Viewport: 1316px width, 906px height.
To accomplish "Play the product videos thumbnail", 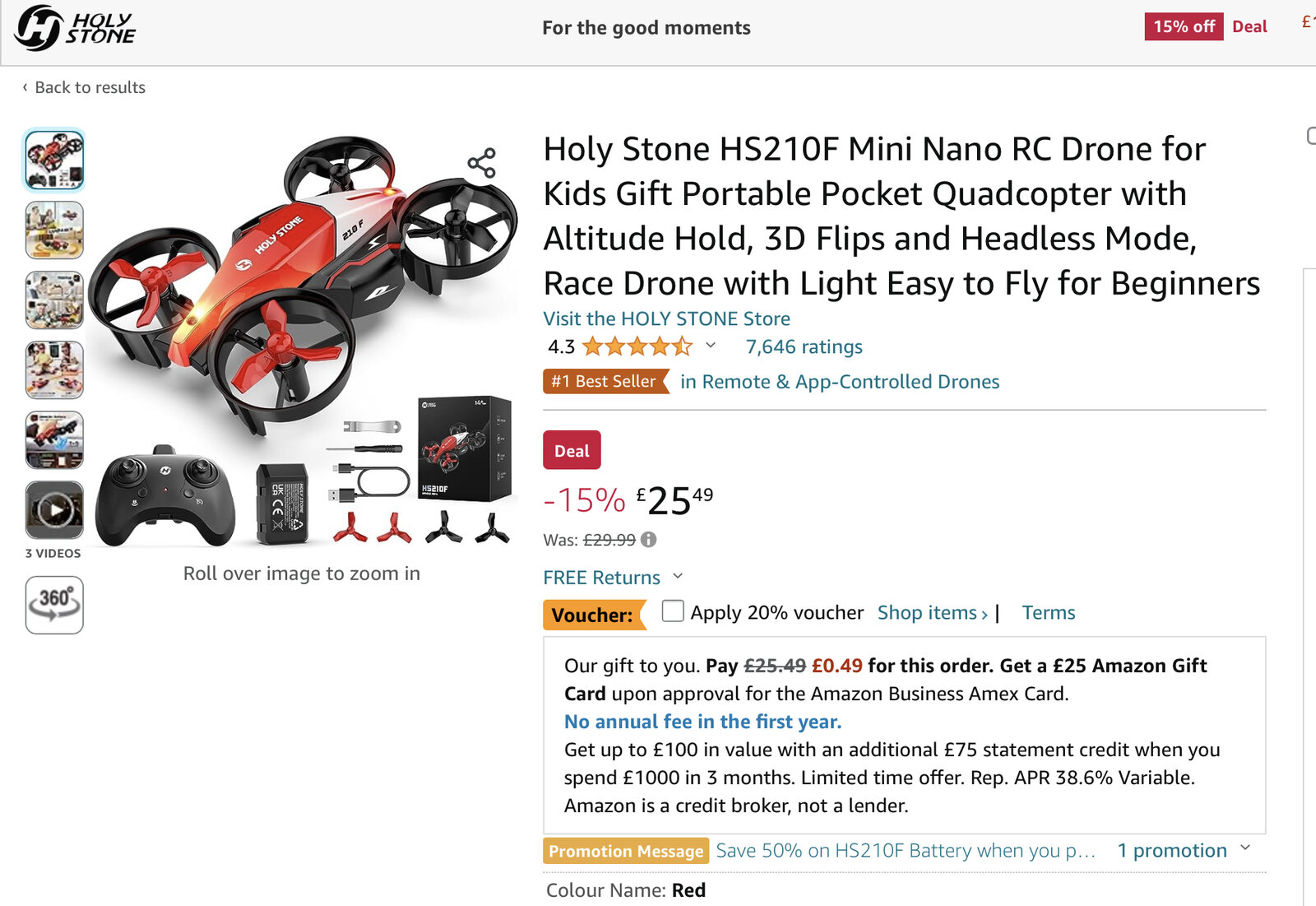I will 54,510.
